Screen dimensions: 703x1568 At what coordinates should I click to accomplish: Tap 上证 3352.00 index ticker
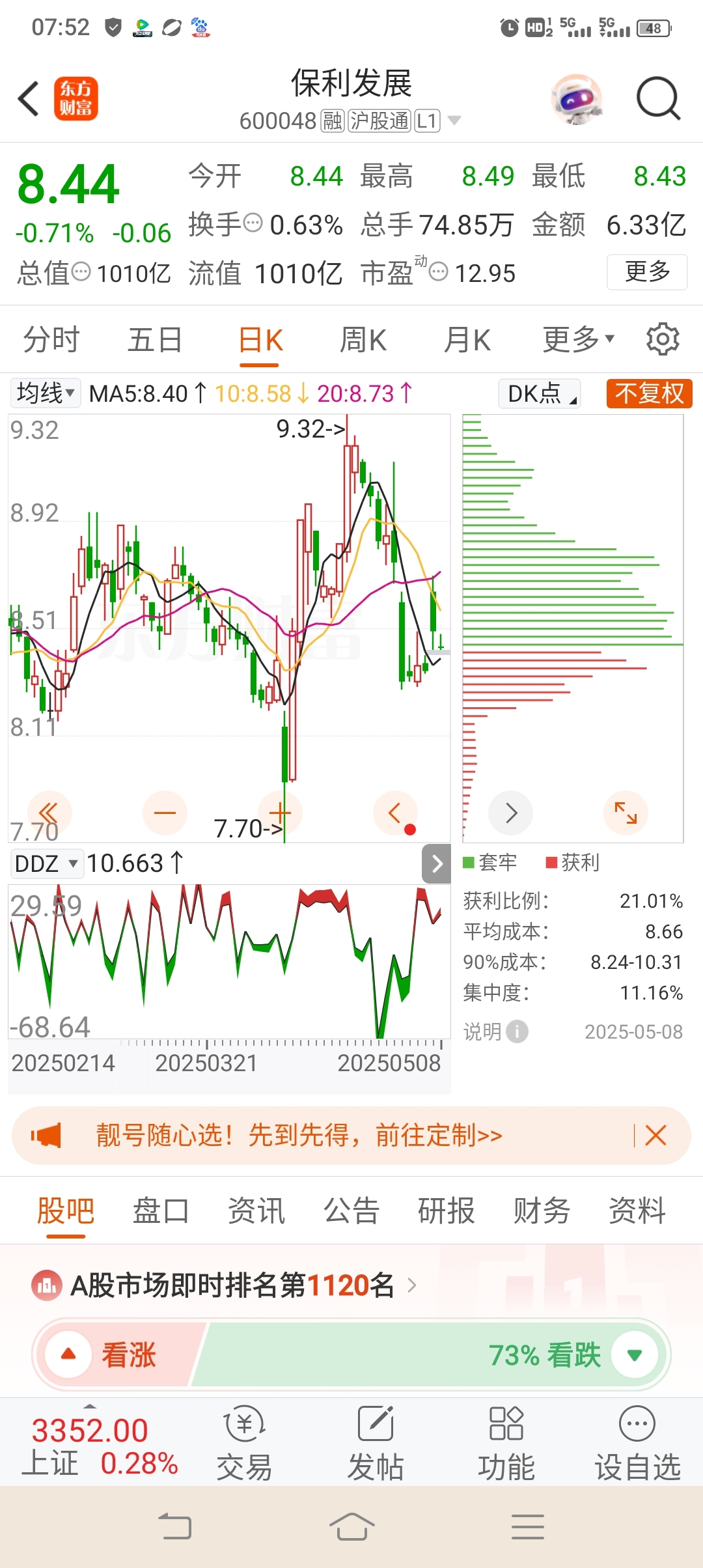coord(99,1447)
